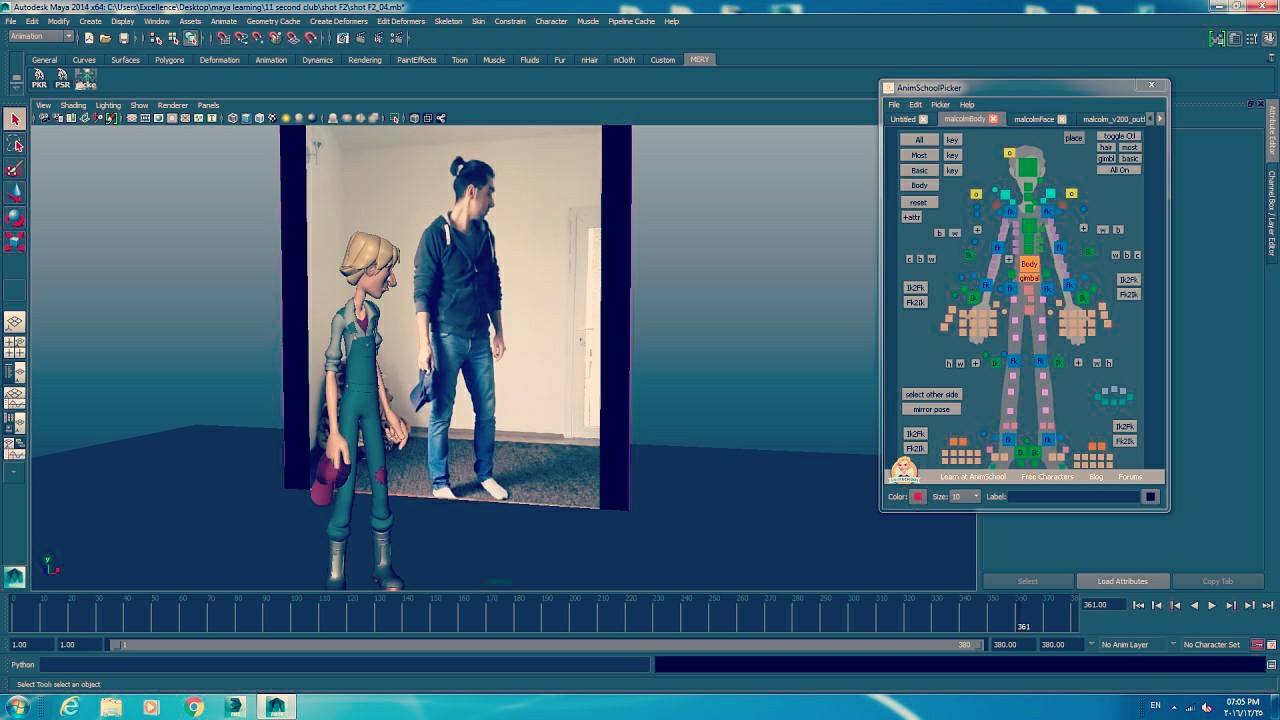1280x720 pixels.
Task: Toggle gimbl controls in the picker
Action: 1106,158
